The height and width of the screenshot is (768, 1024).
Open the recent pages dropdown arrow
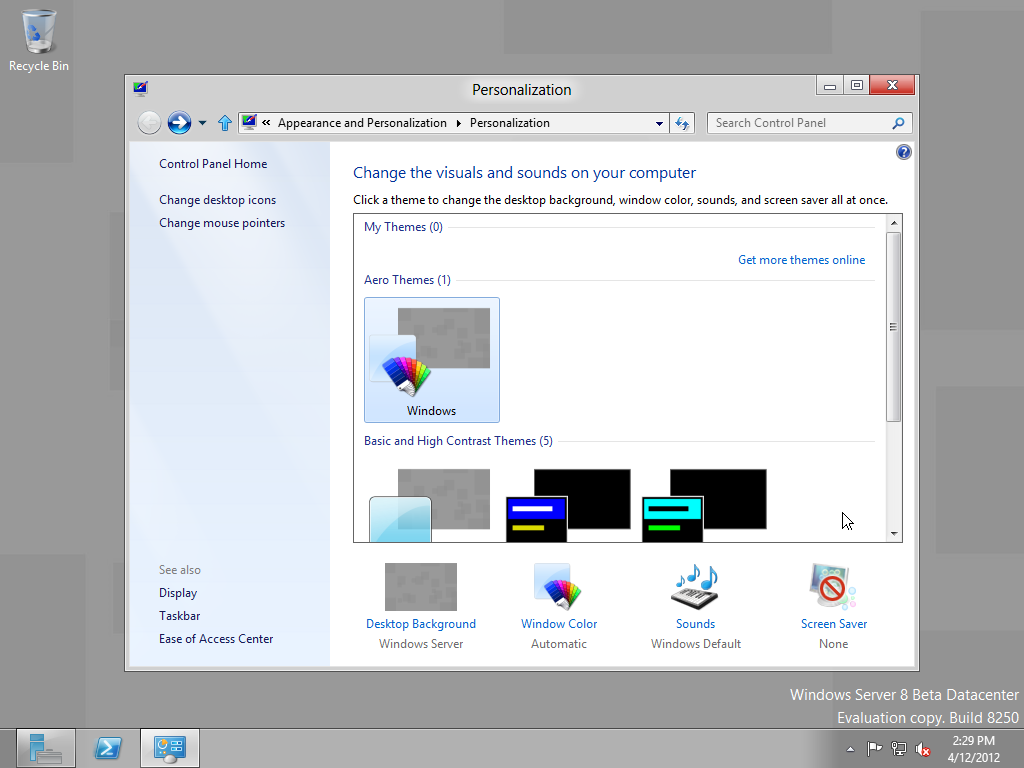pyautogui.click(x=202, y=123)
